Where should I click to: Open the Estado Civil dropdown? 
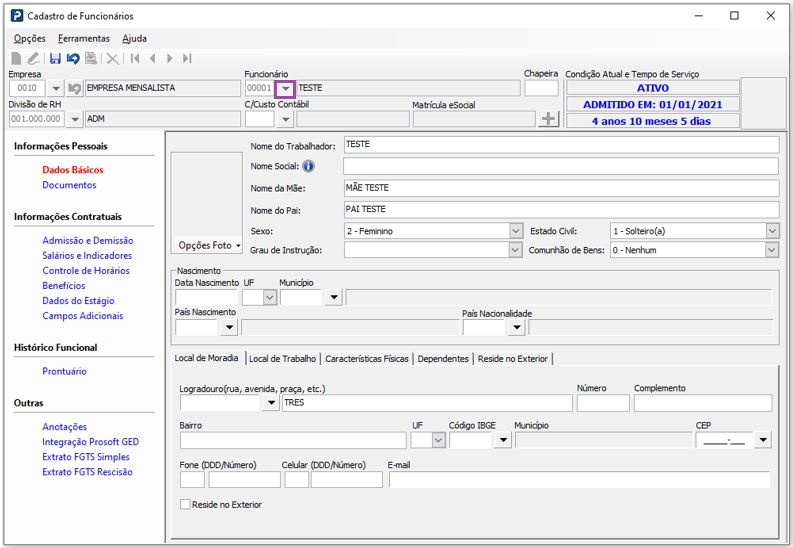click(772, 231)
